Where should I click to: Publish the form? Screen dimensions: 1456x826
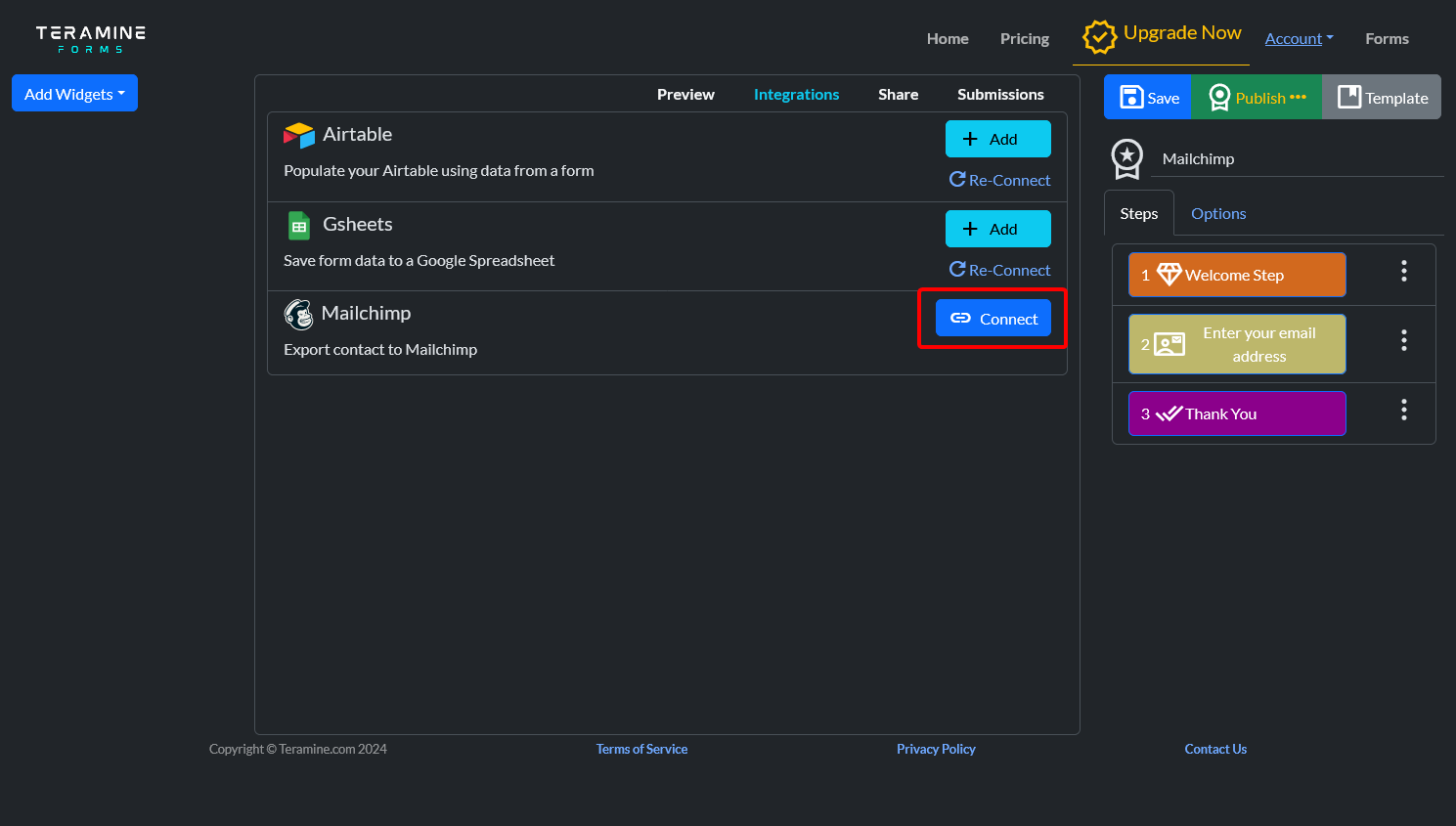tap(1257, 97)
